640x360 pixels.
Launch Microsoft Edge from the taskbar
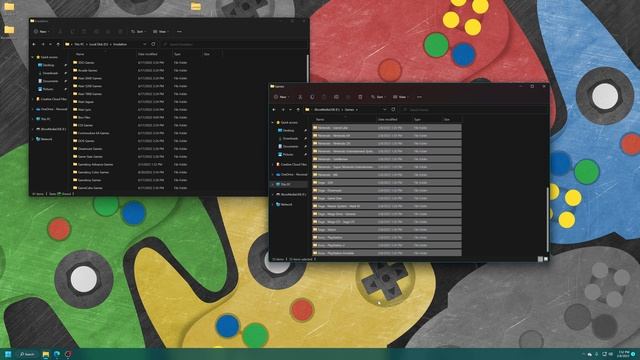tap(57, 354)
